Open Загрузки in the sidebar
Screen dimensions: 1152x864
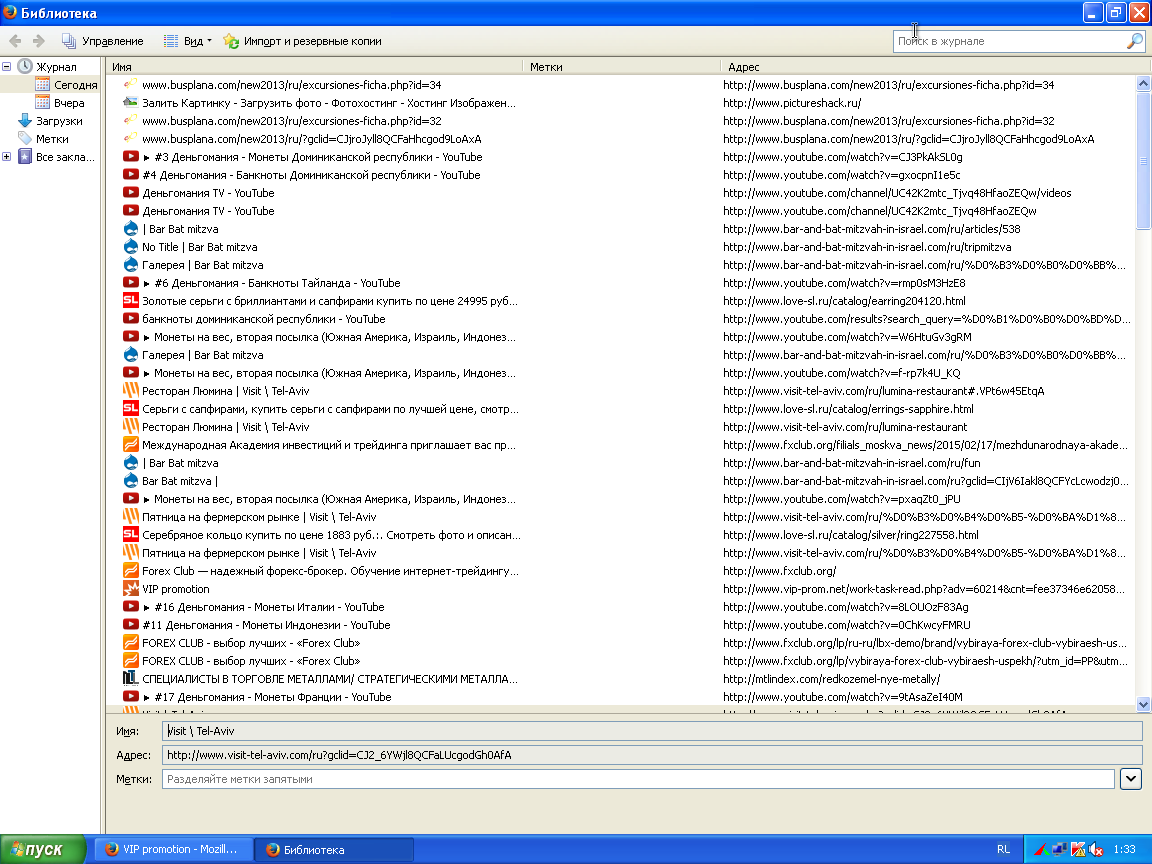click(x=59, y=121)
